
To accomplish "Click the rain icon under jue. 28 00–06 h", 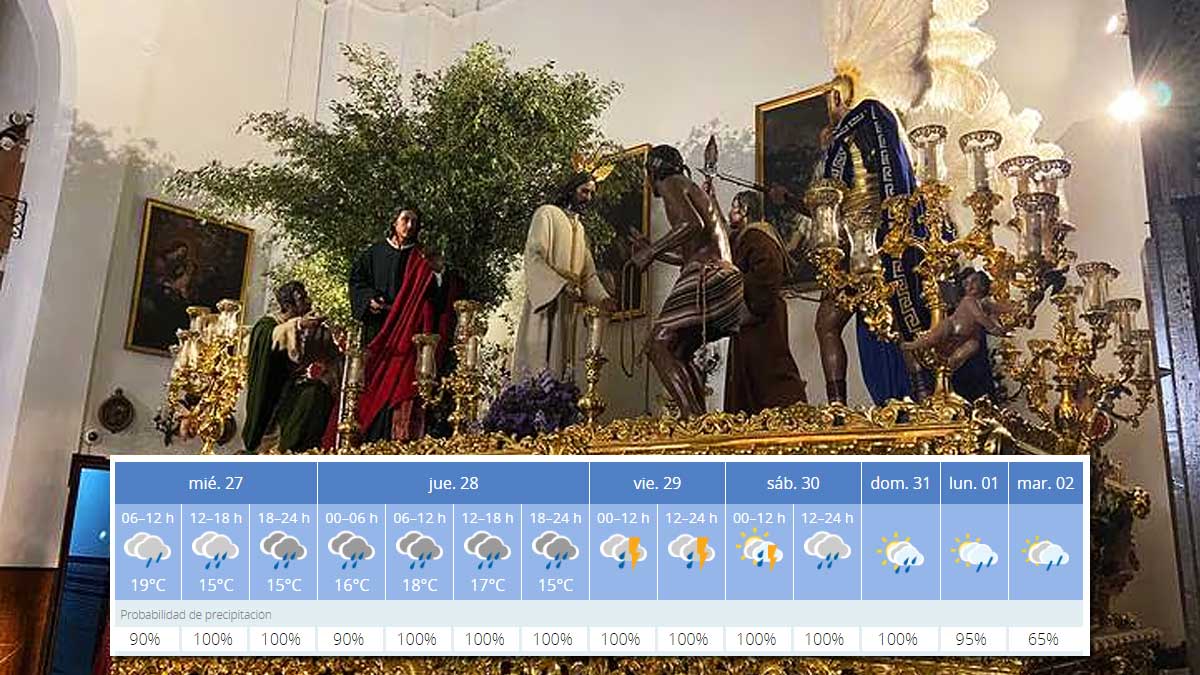I will tap(352, 551).
